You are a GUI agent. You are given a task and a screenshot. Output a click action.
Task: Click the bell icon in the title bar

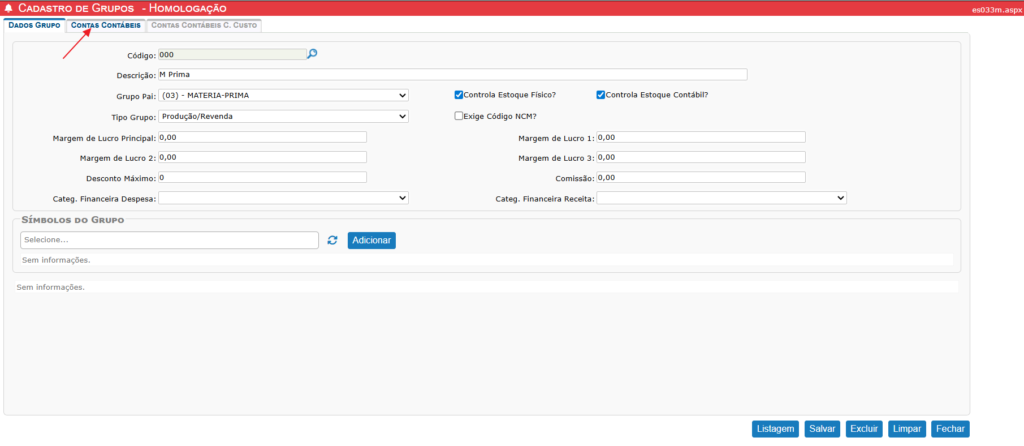tap(9, 8)
